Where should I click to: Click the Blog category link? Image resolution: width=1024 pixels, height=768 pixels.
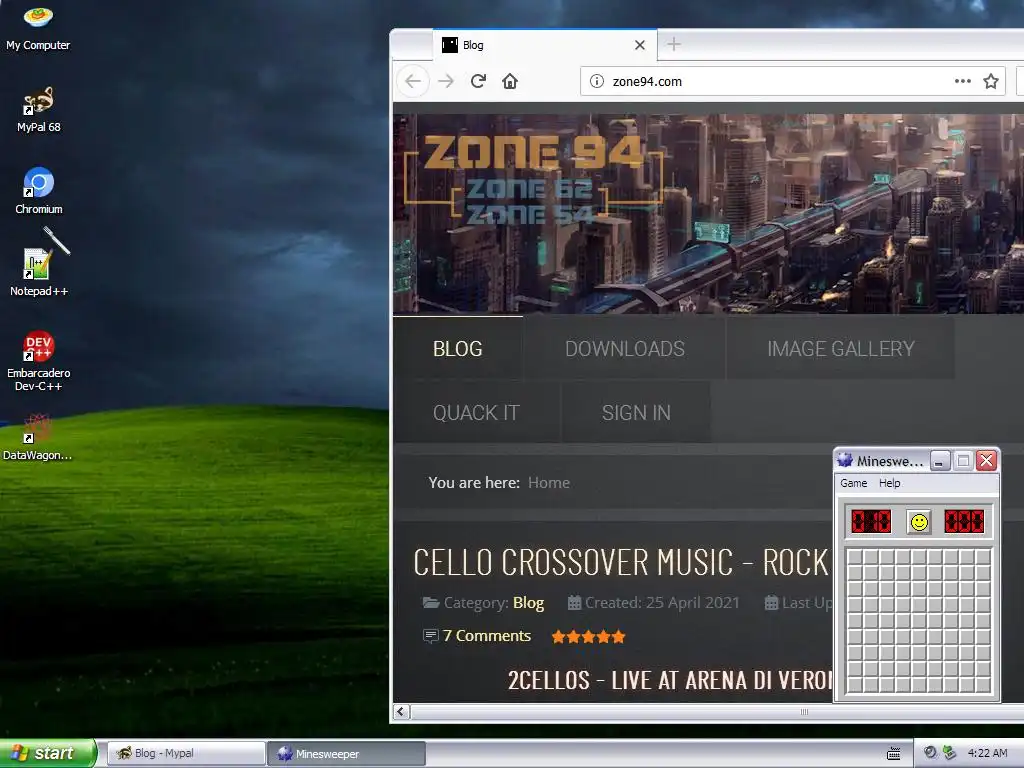tap(528, 603)
